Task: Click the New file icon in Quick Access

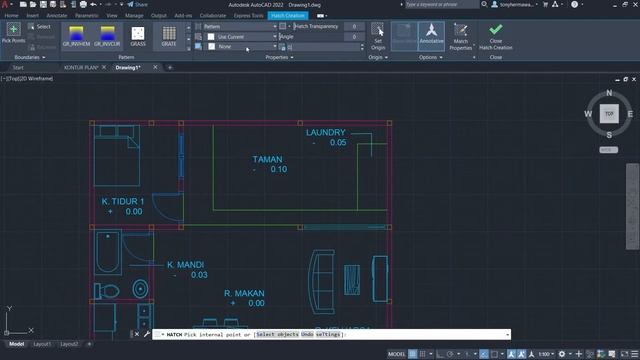Action: point(23,4)
